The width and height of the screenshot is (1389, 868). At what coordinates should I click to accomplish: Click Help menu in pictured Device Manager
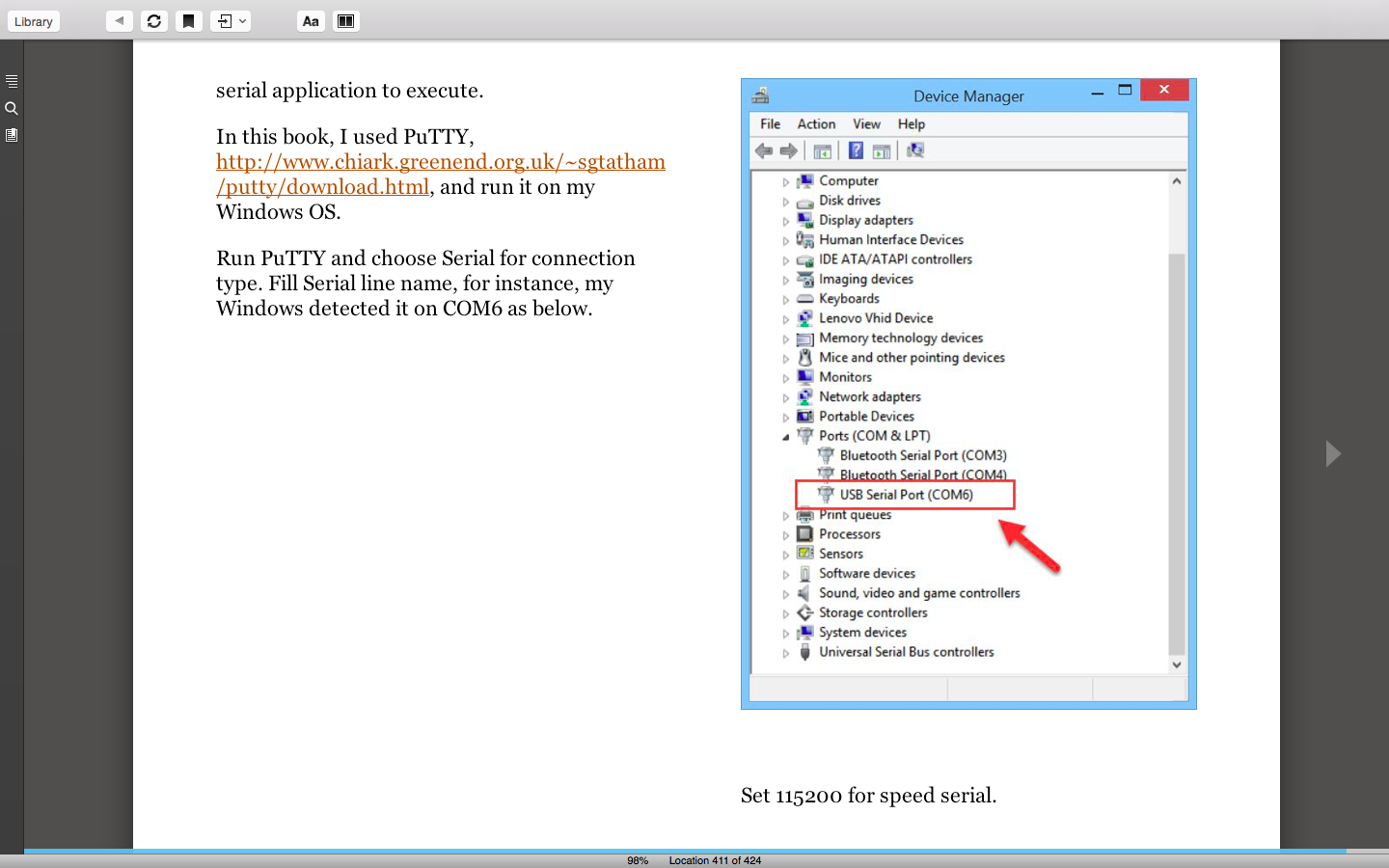[912, 123]
